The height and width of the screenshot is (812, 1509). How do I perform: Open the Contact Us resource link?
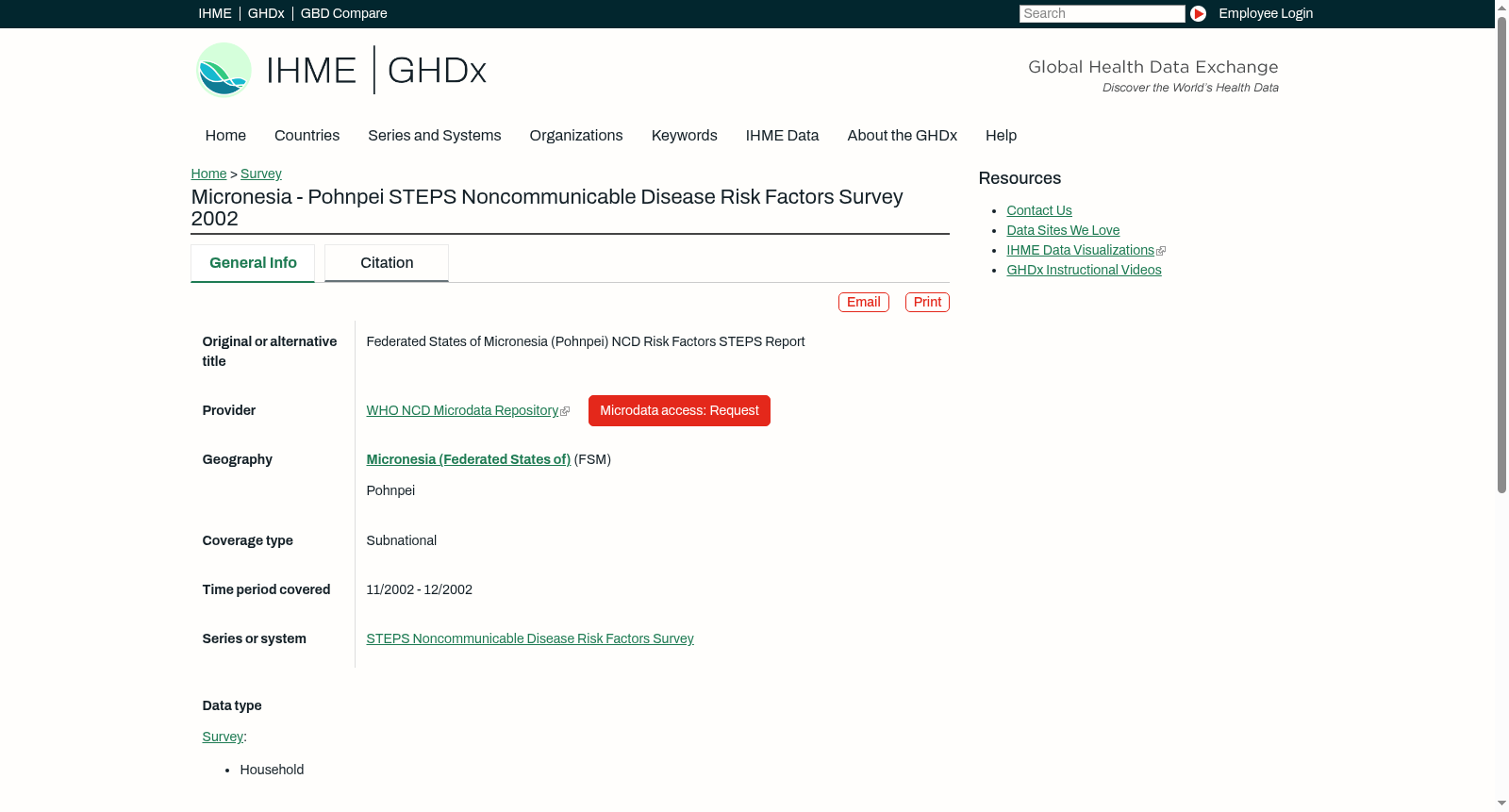tap(1039, 210)
